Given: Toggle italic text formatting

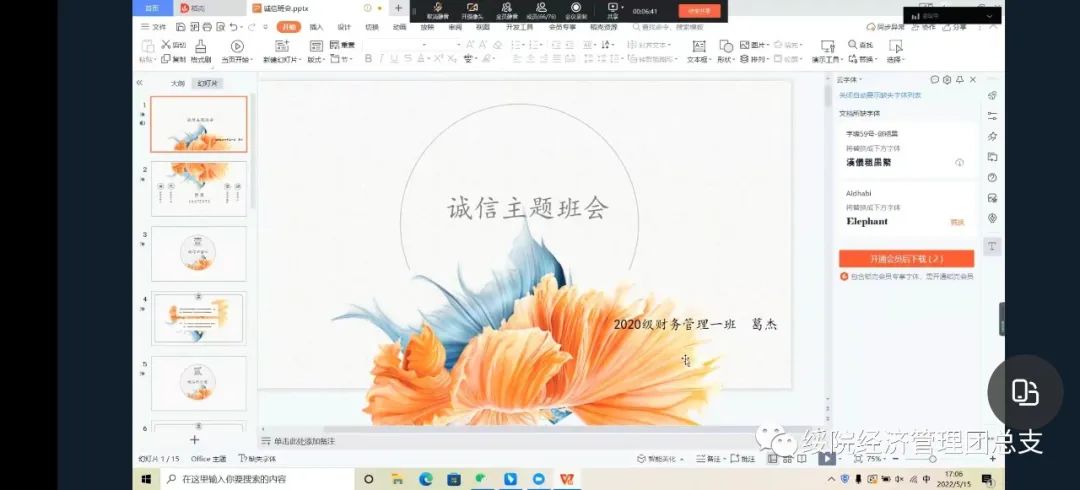Looking at the screenshot, I should pos(381,59).
